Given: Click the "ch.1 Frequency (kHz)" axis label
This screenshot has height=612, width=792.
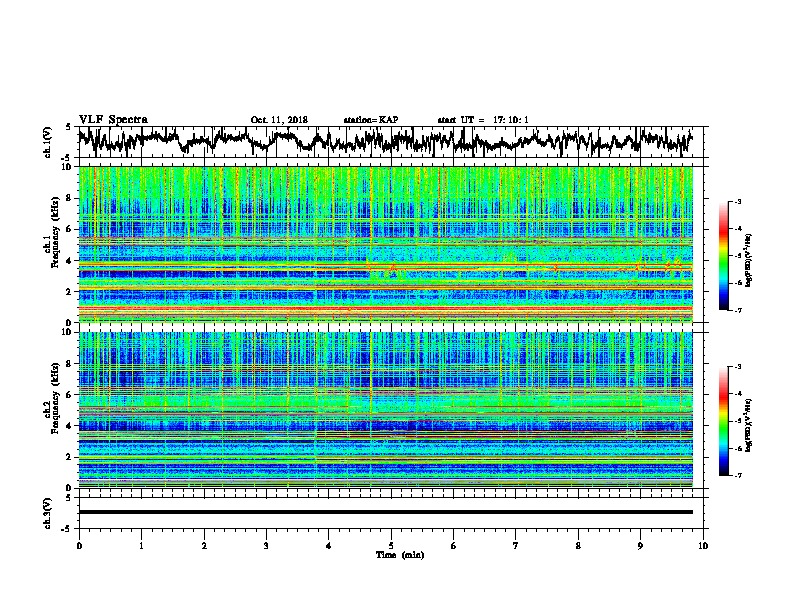Looking at the screenshot, I should tap(52, 232).
